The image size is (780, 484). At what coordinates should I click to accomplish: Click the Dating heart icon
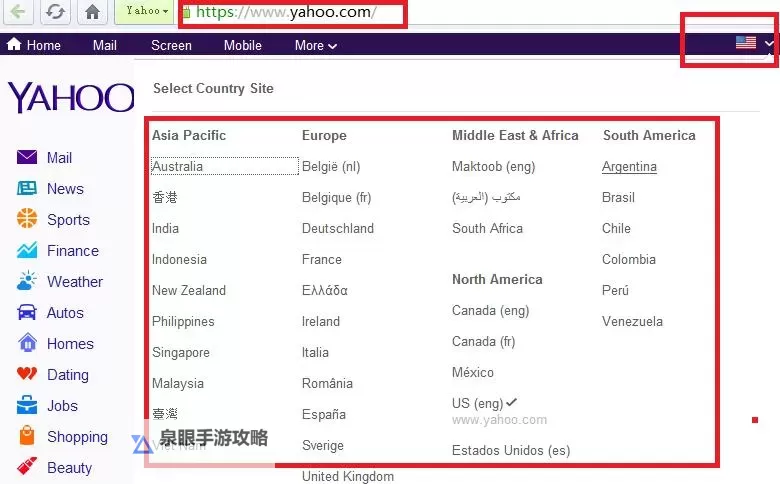point(27,373)
